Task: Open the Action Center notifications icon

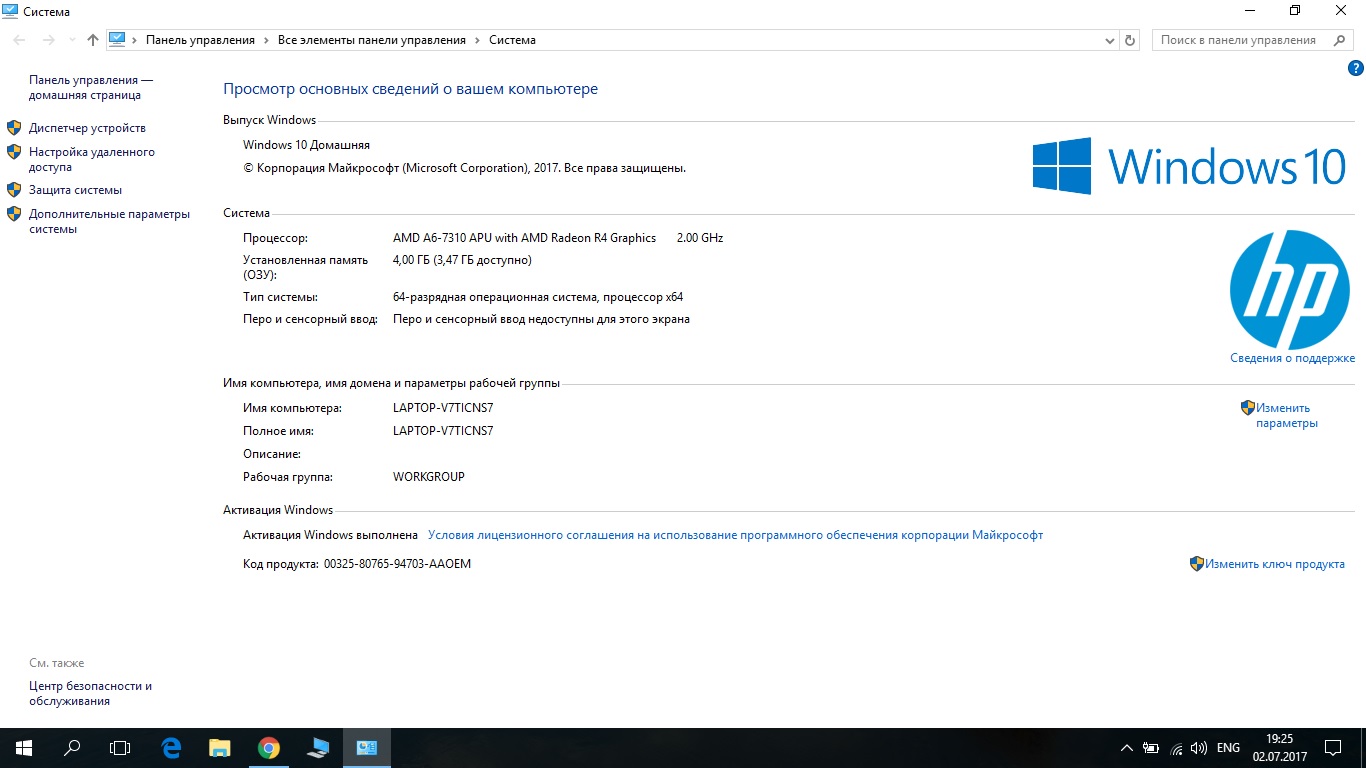Action: pos(1333,747)
